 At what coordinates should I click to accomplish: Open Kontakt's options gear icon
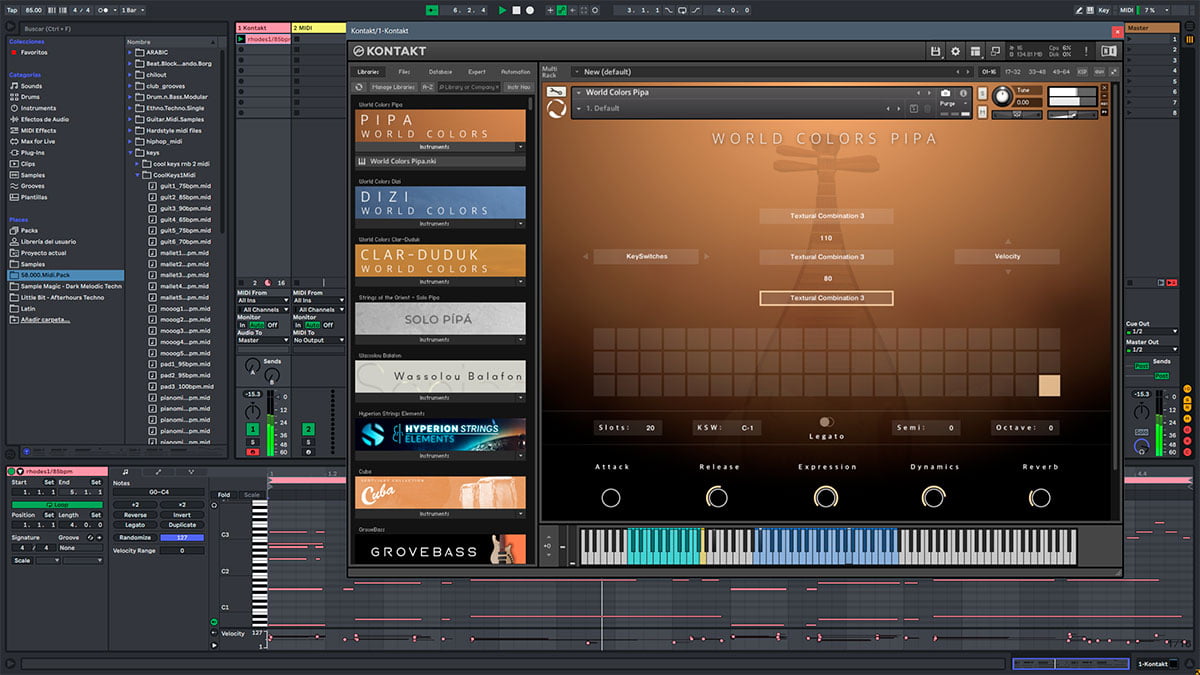(x=955, y=51)
